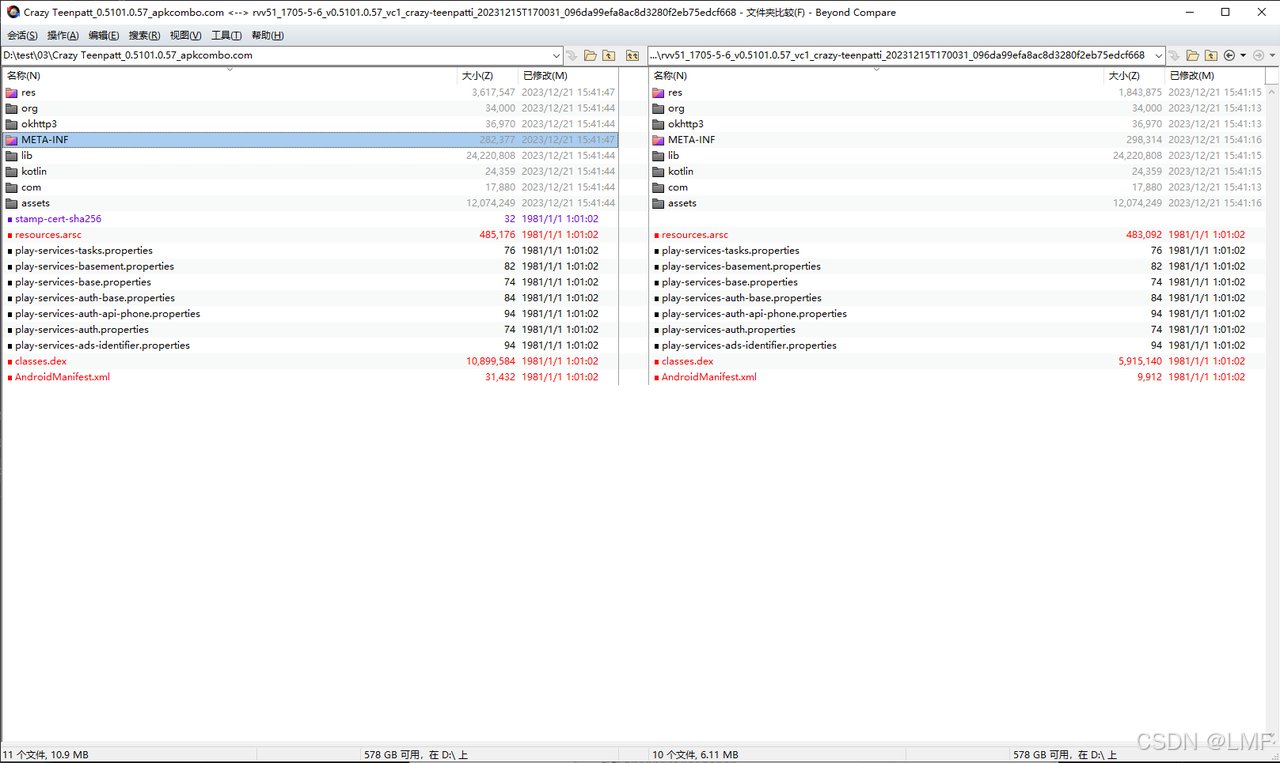Click left okhttp3 folder name
The height and width of the screenshot is (763, 1280).
(x=39, y=124)
